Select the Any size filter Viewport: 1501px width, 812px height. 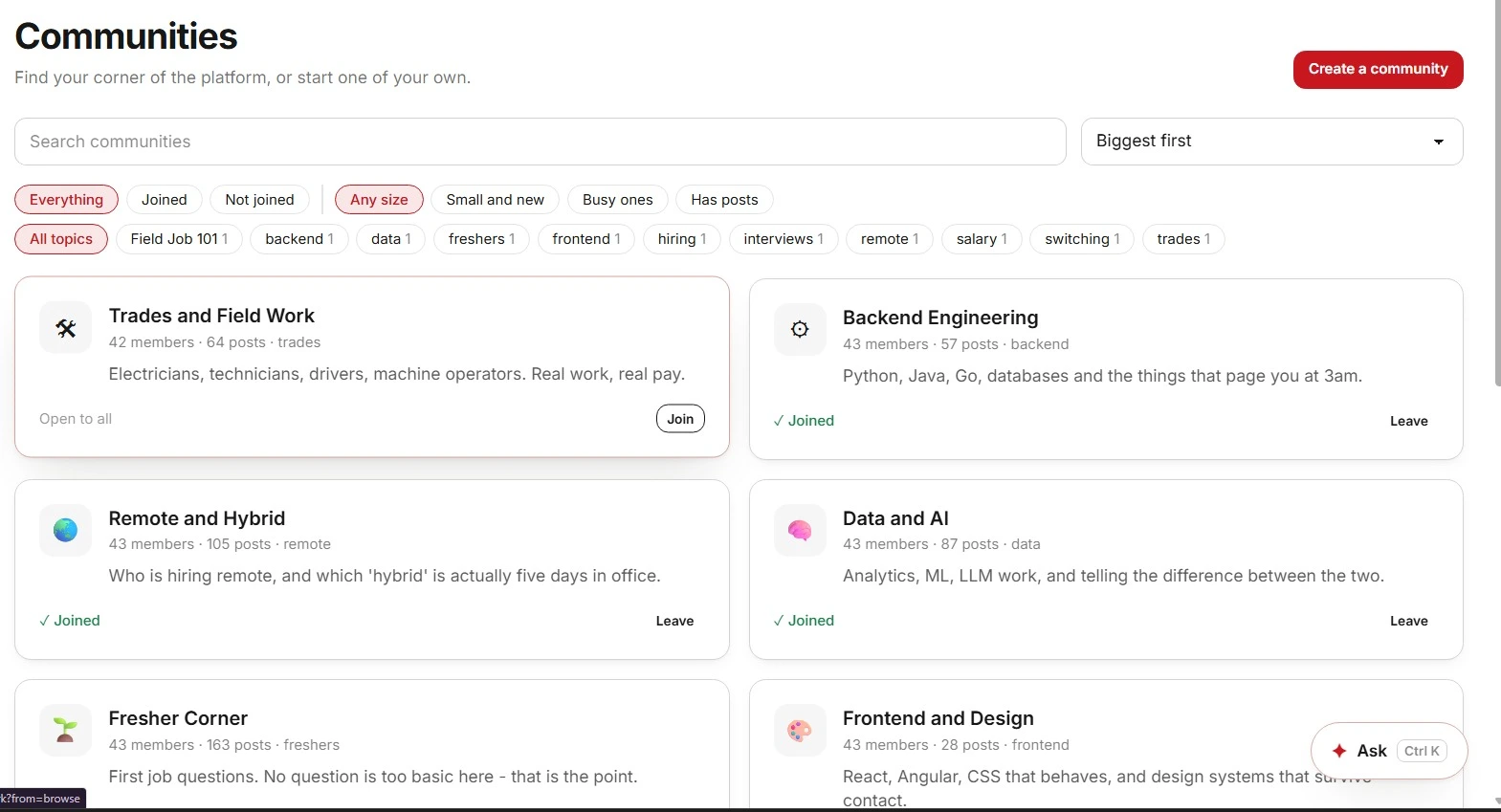point(379,200)
